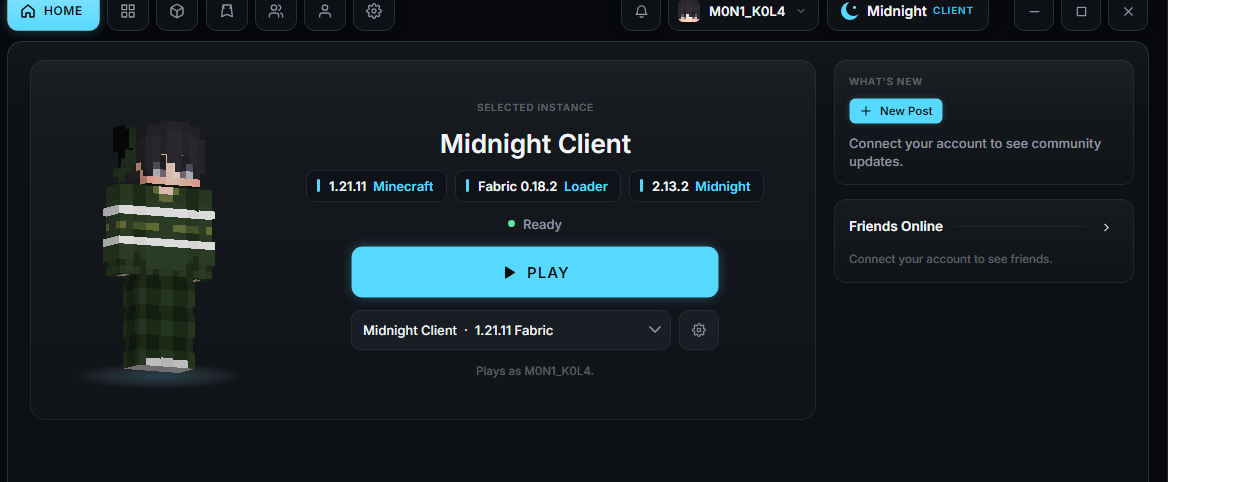Image resolution: width=1256 pixels, height=482 pixels.
Task: Open the Midnight Client 1.21.11 Fabric instance dropdown
Action: coord(511,330)
